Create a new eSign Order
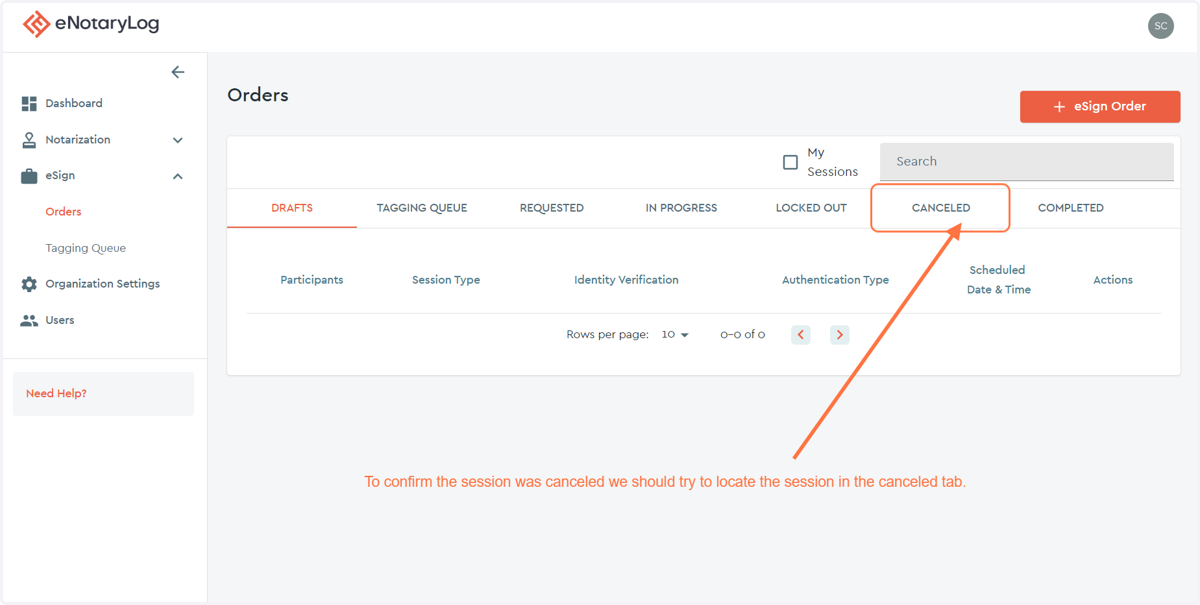The image size is (1200, 605). [1100, 106]
